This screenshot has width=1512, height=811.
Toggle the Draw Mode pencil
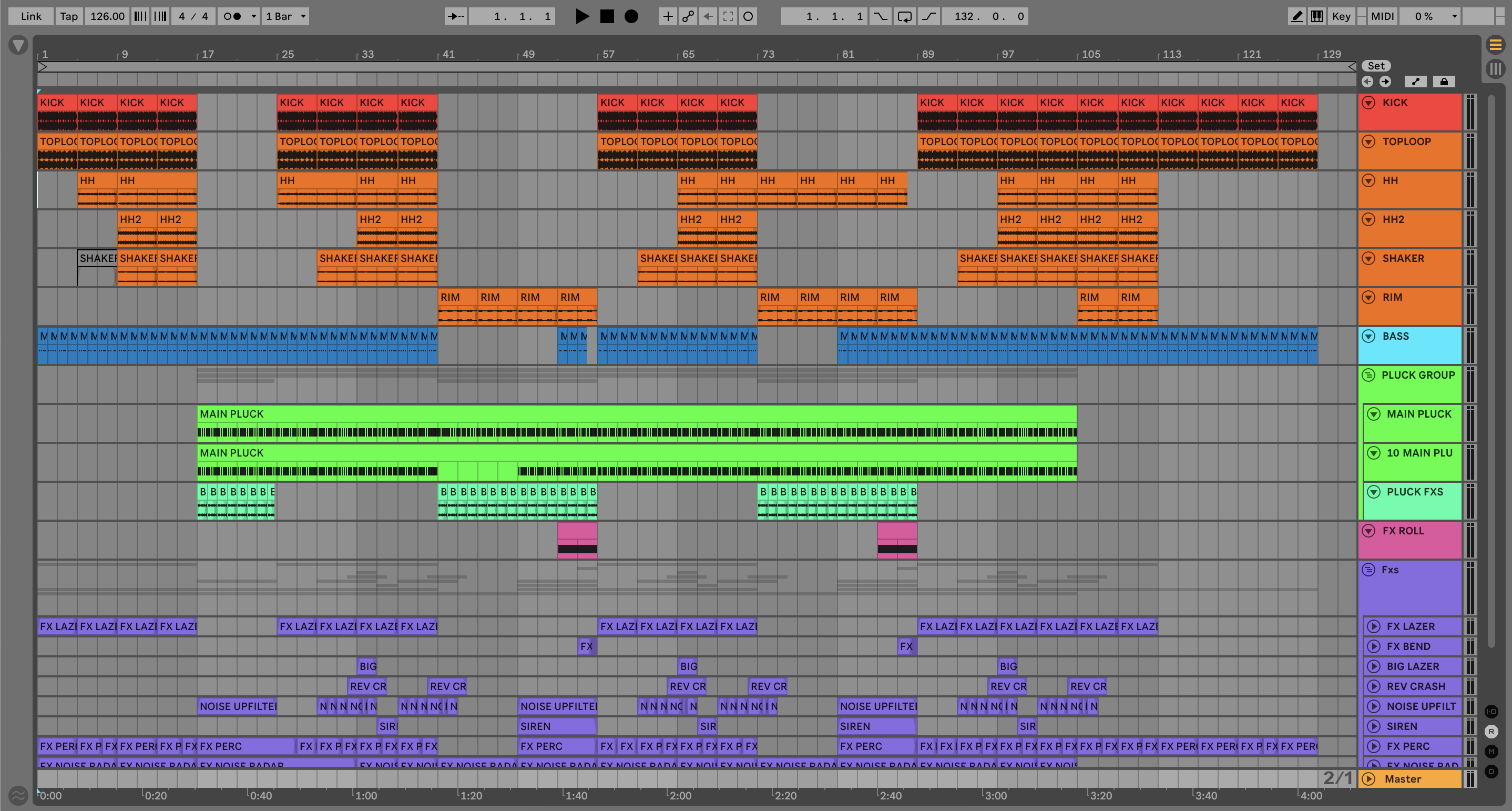point(1296,16)
